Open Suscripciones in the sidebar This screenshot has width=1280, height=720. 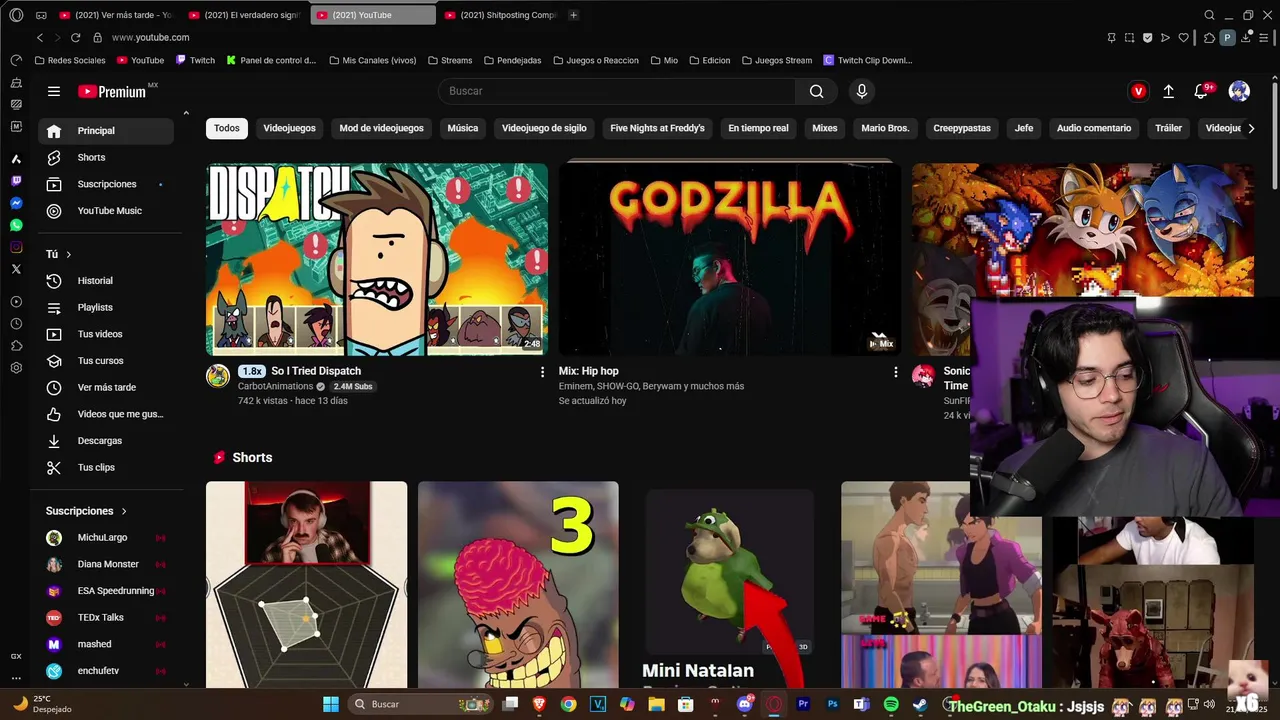pos(107,184)
